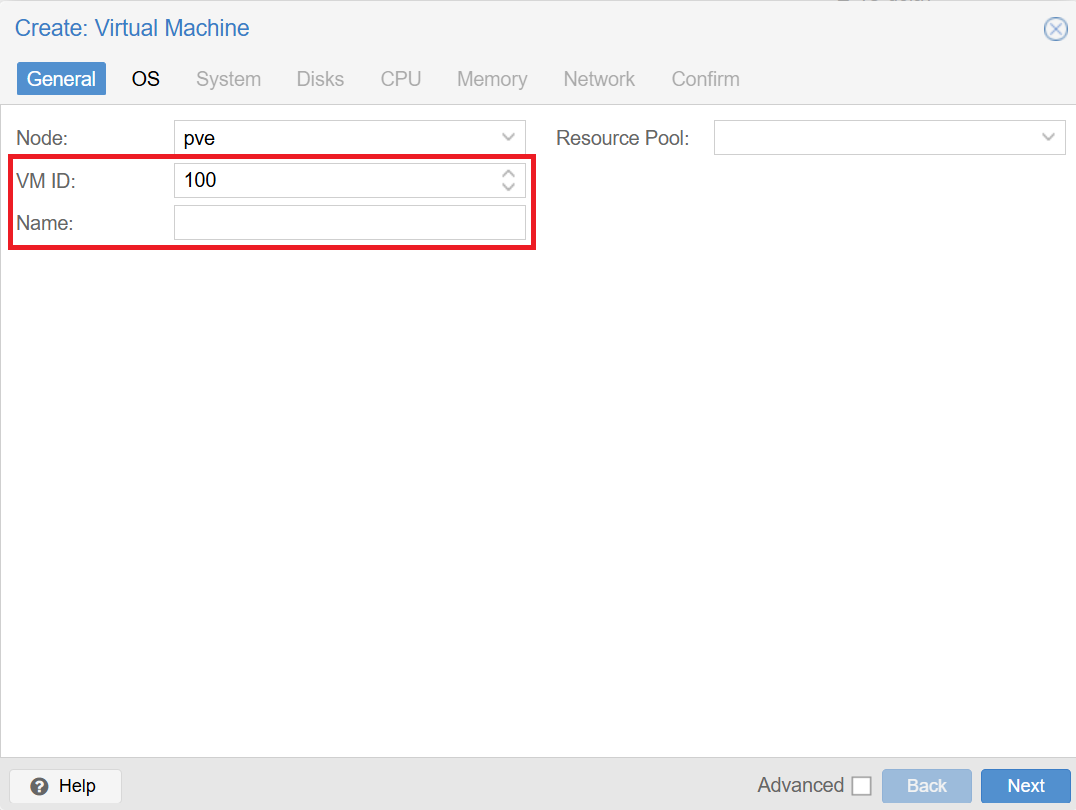
Task: Decrease the VM ID using down arrow
Action: [508, 187]
